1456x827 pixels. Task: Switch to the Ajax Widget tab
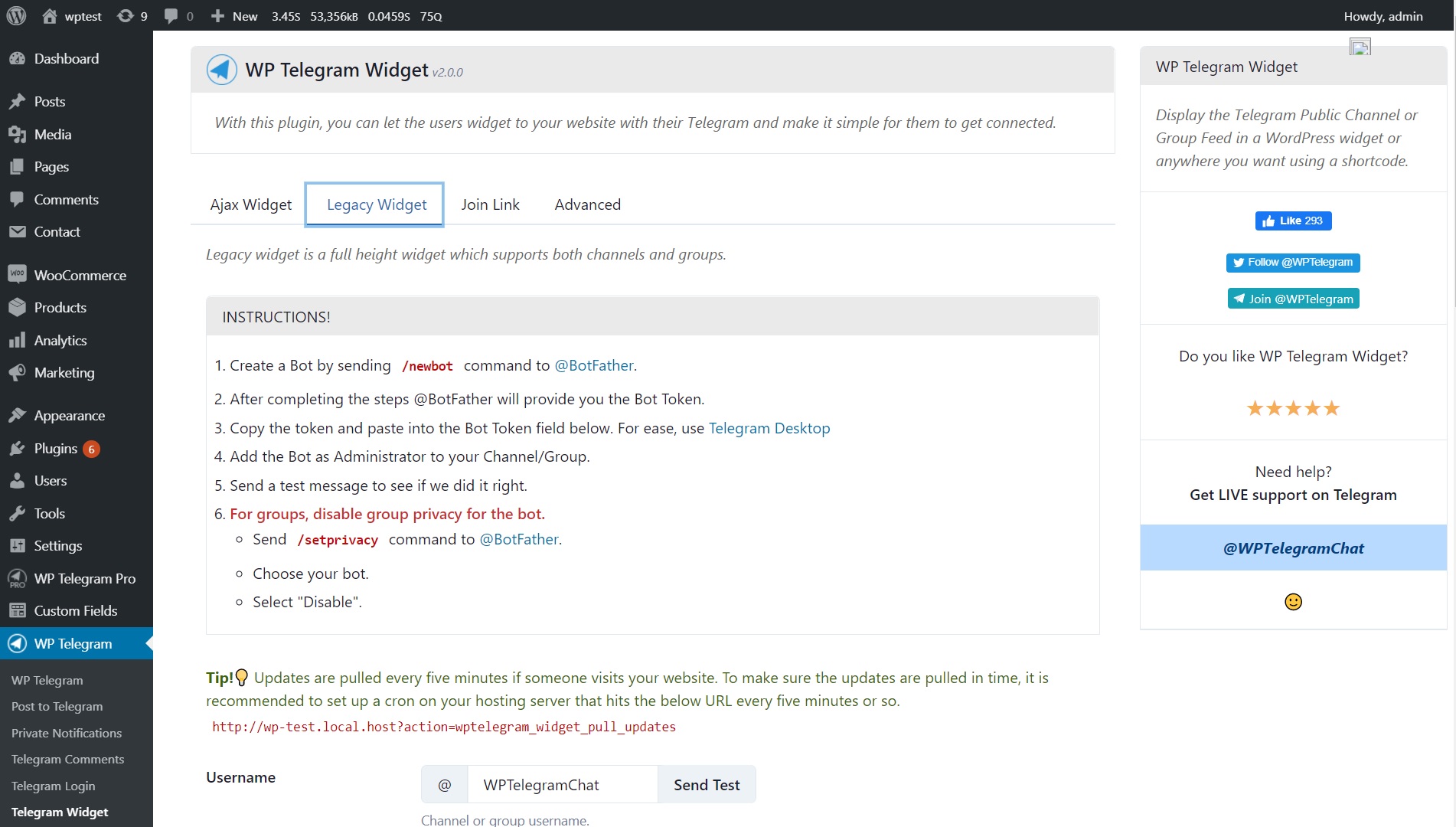pyautogui.click(x=251, y=204)
